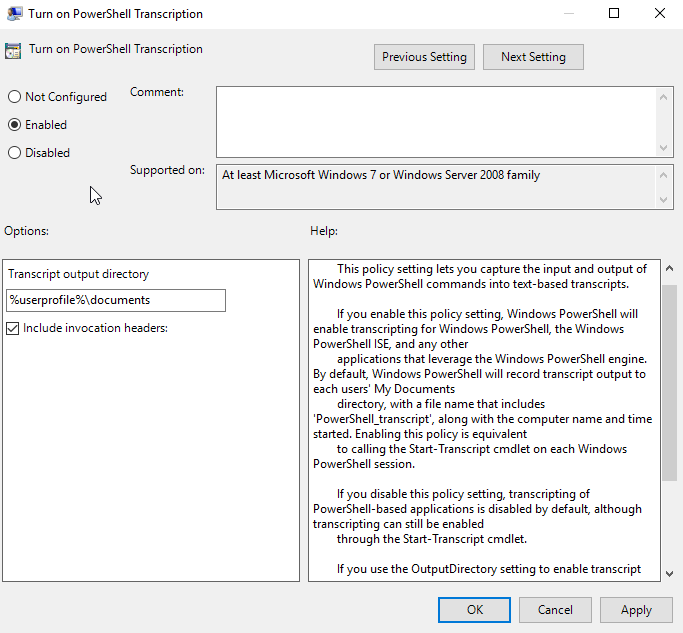Click the Comment box scroll up arrow
The height and width of the screenshot is (633, 683).
663,98
